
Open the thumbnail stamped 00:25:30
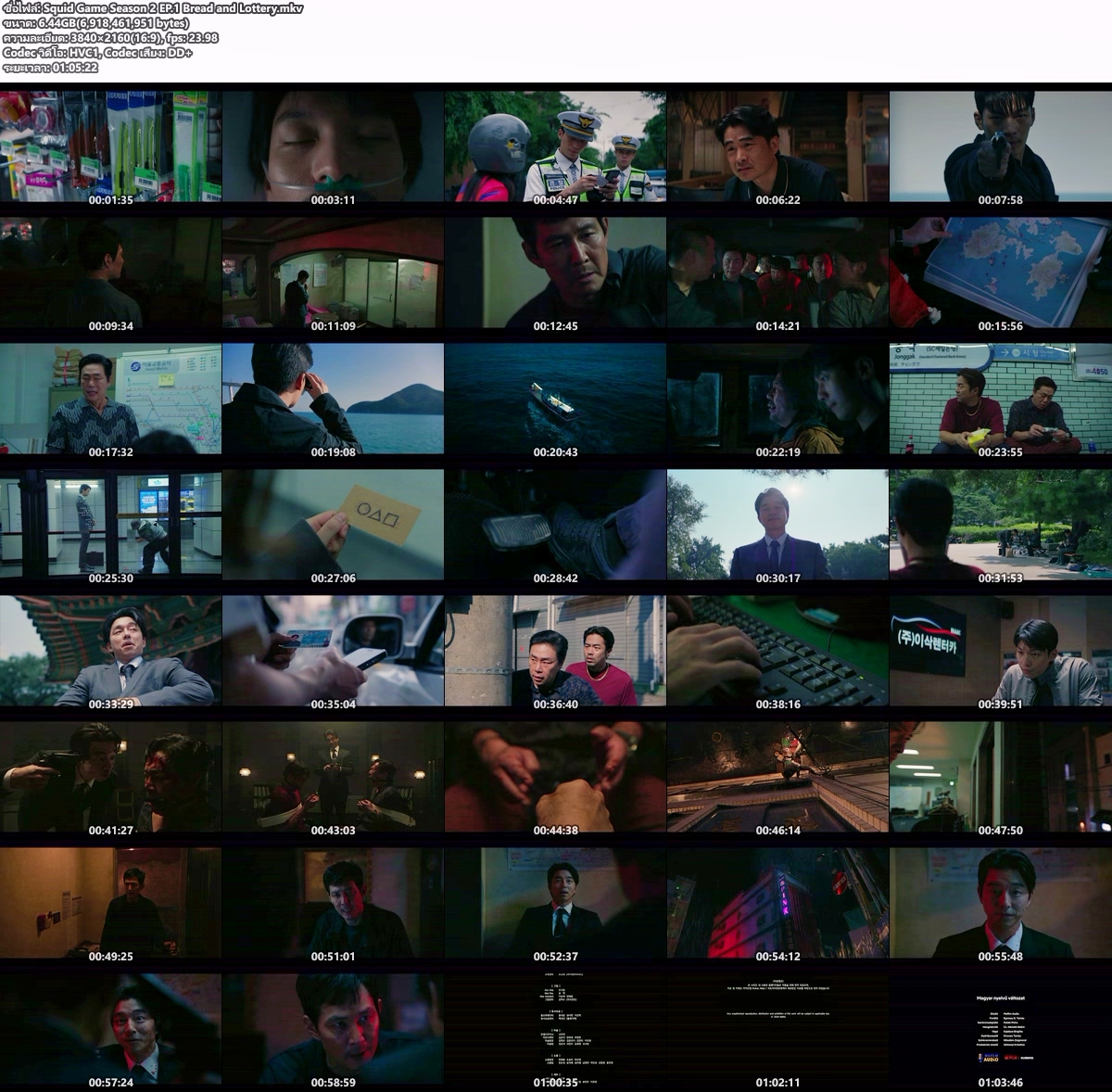[x=111, y=525]
